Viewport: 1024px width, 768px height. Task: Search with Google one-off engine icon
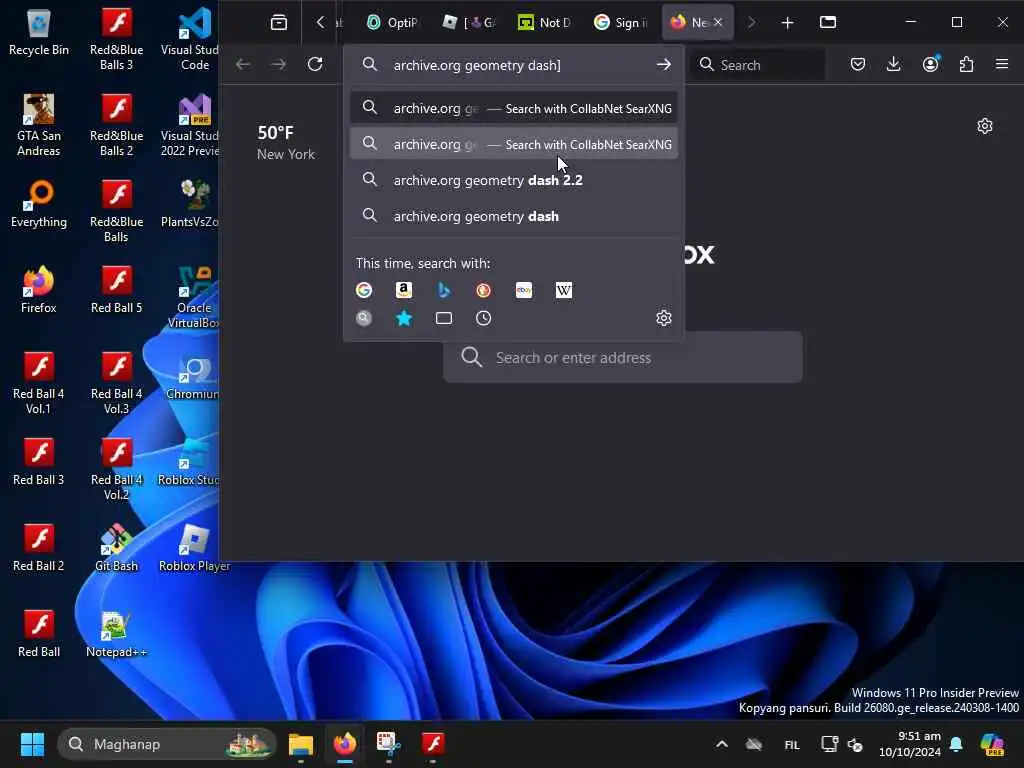point(364,290)
